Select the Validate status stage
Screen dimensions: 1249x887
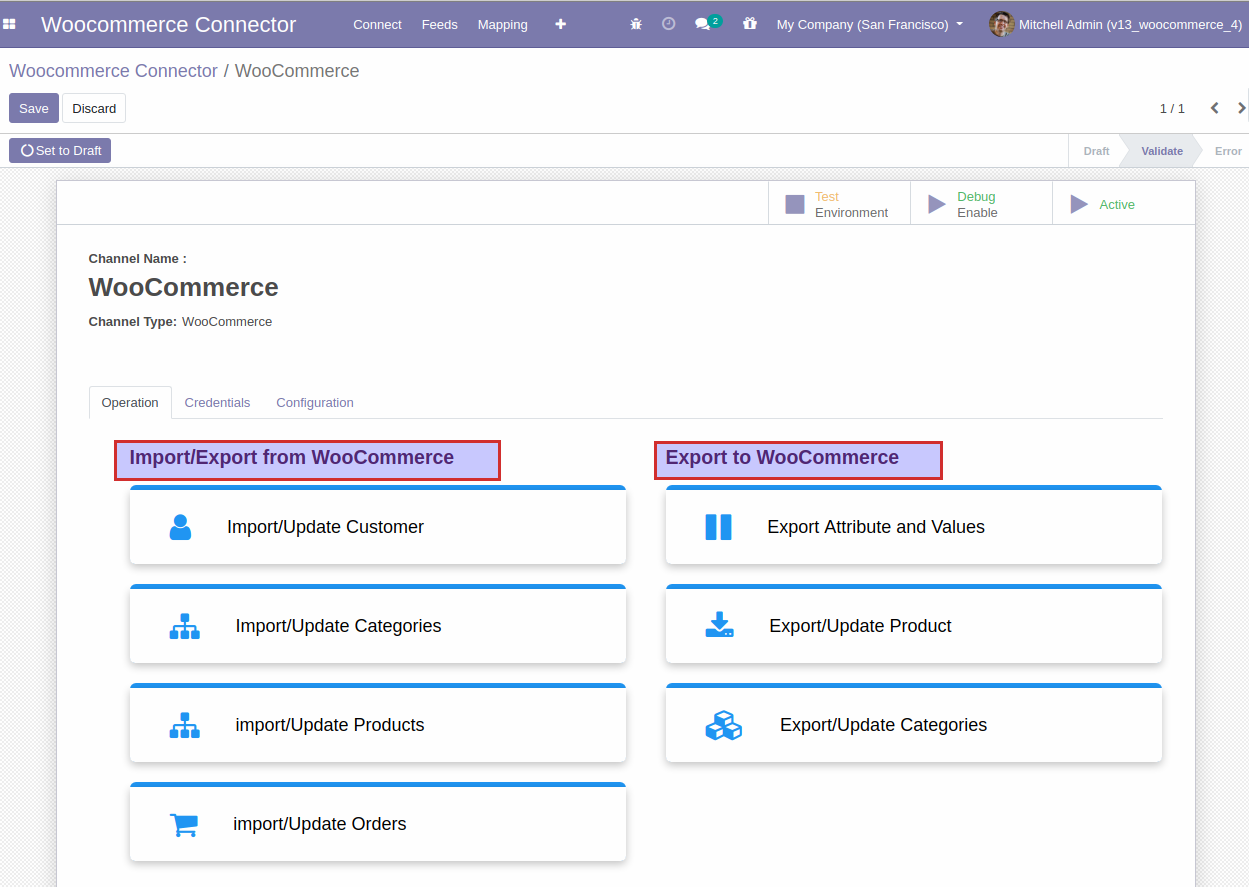point(1162,151)
